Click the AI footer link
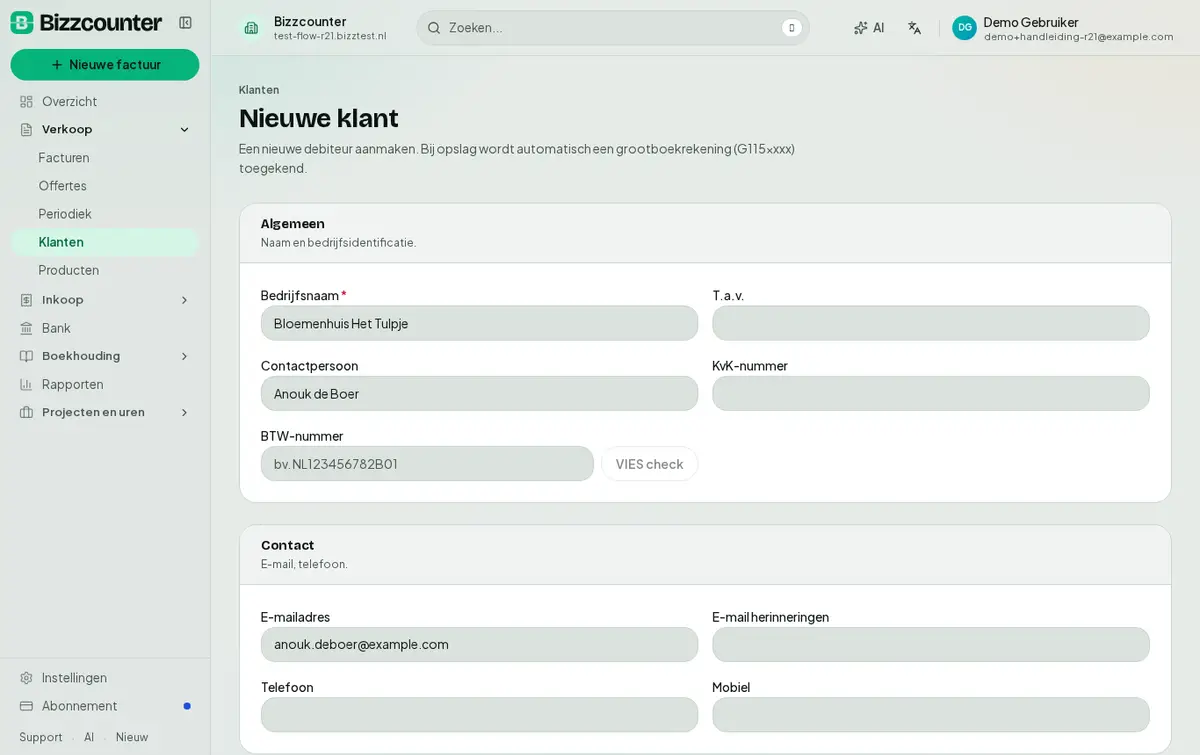 (x=89, y=737)
